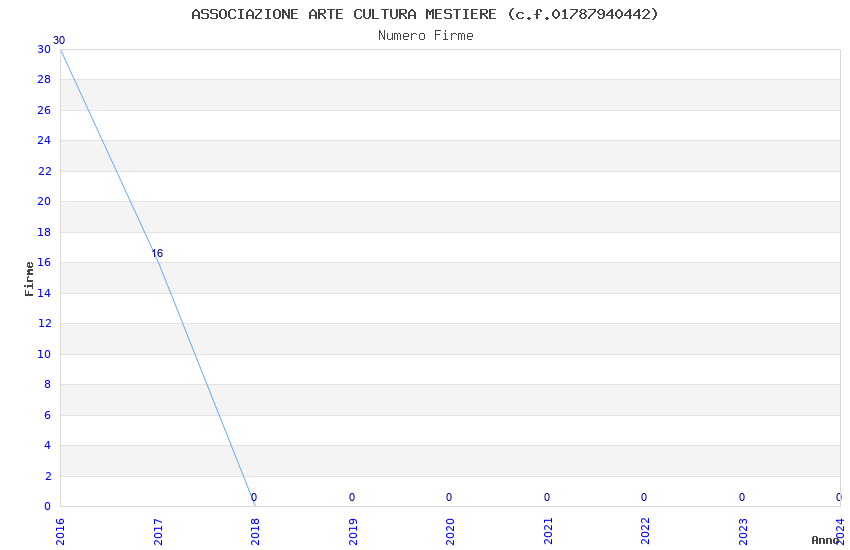Select the 0 data label for 2023

742,497
